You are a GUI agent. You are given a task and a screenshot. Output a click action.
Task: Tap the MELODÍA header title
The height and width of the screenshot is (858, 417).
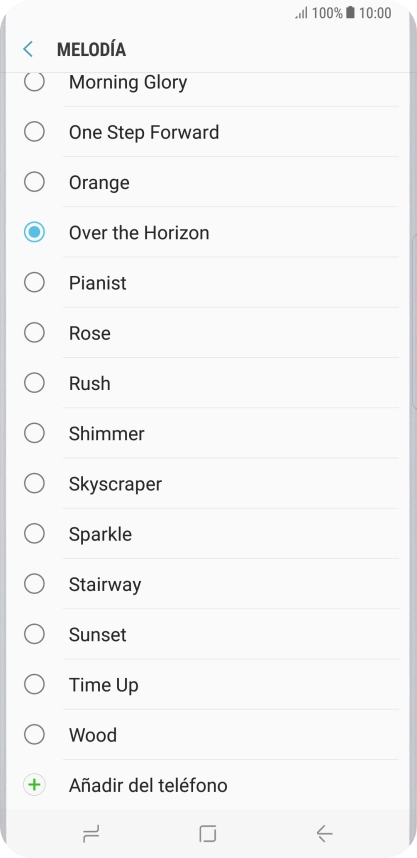point(91,49)
